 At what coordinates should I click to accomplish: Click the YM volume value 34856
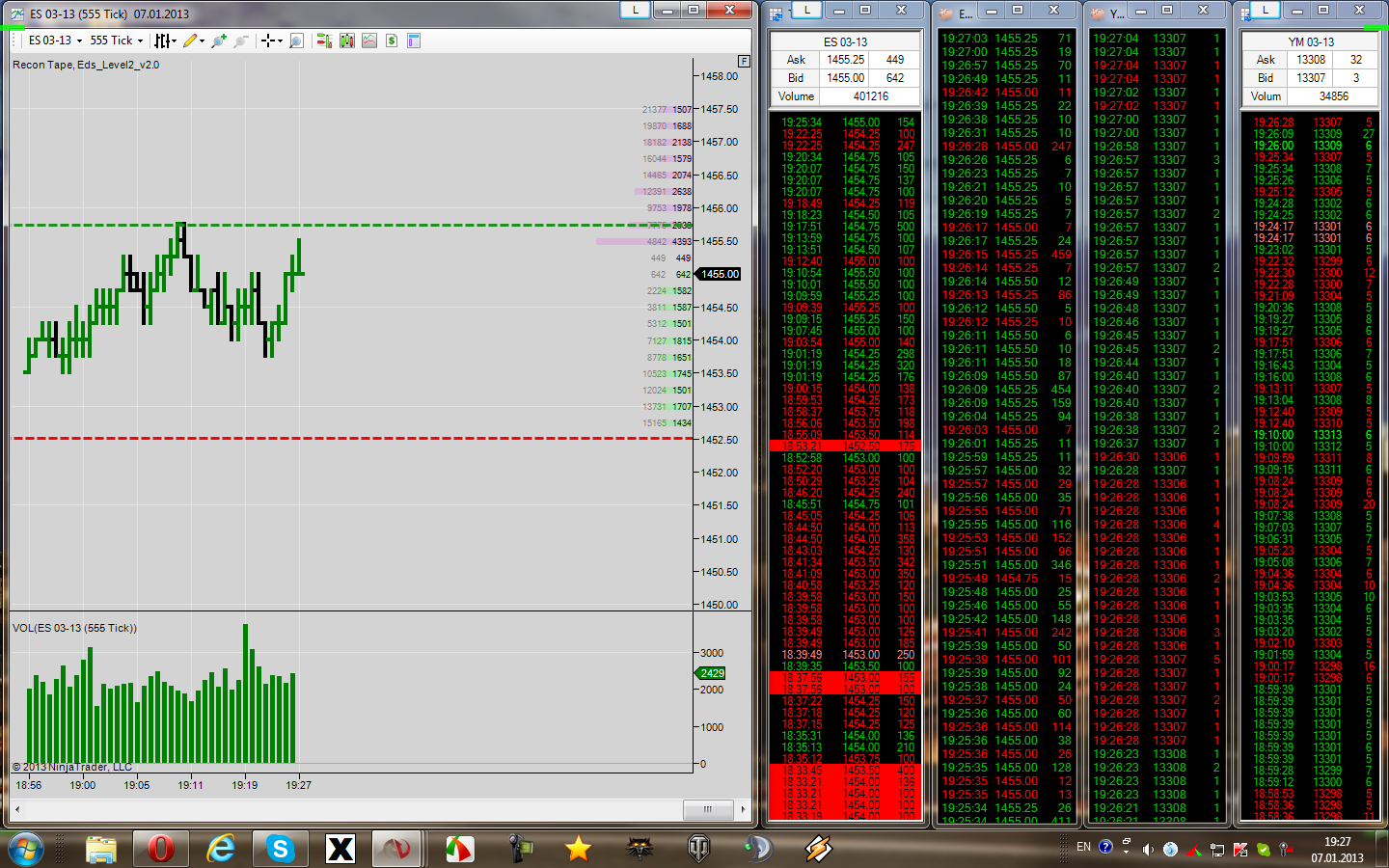click(1334, 96)
